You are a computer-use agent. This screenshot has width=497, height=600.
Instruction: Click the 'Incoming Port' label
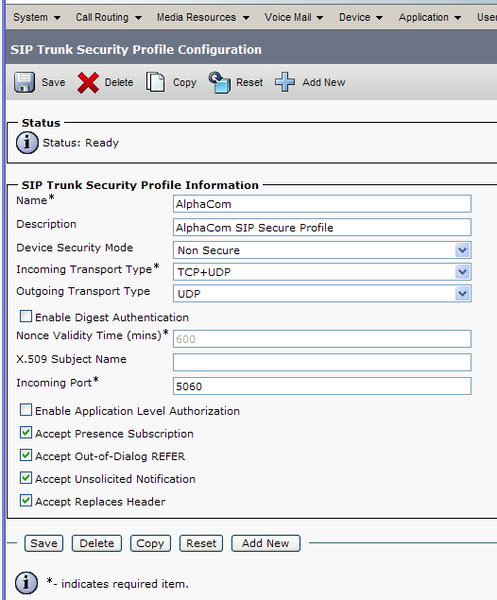click(54, 383)
